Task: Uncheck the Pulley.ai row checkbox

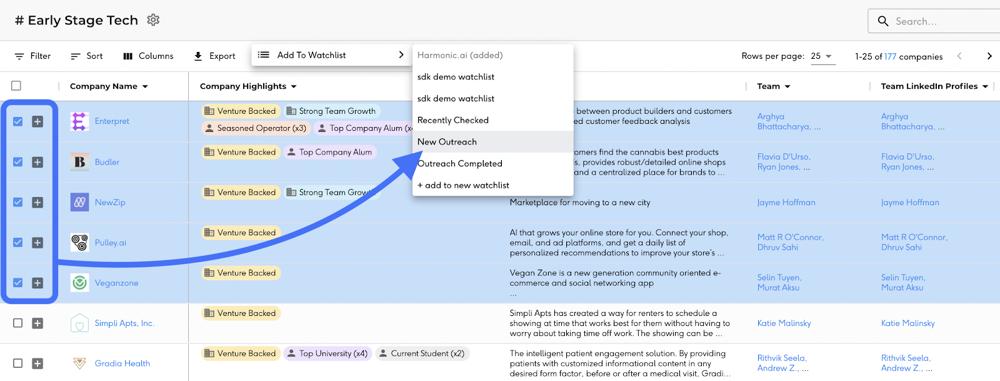Action: coord(18,243)
